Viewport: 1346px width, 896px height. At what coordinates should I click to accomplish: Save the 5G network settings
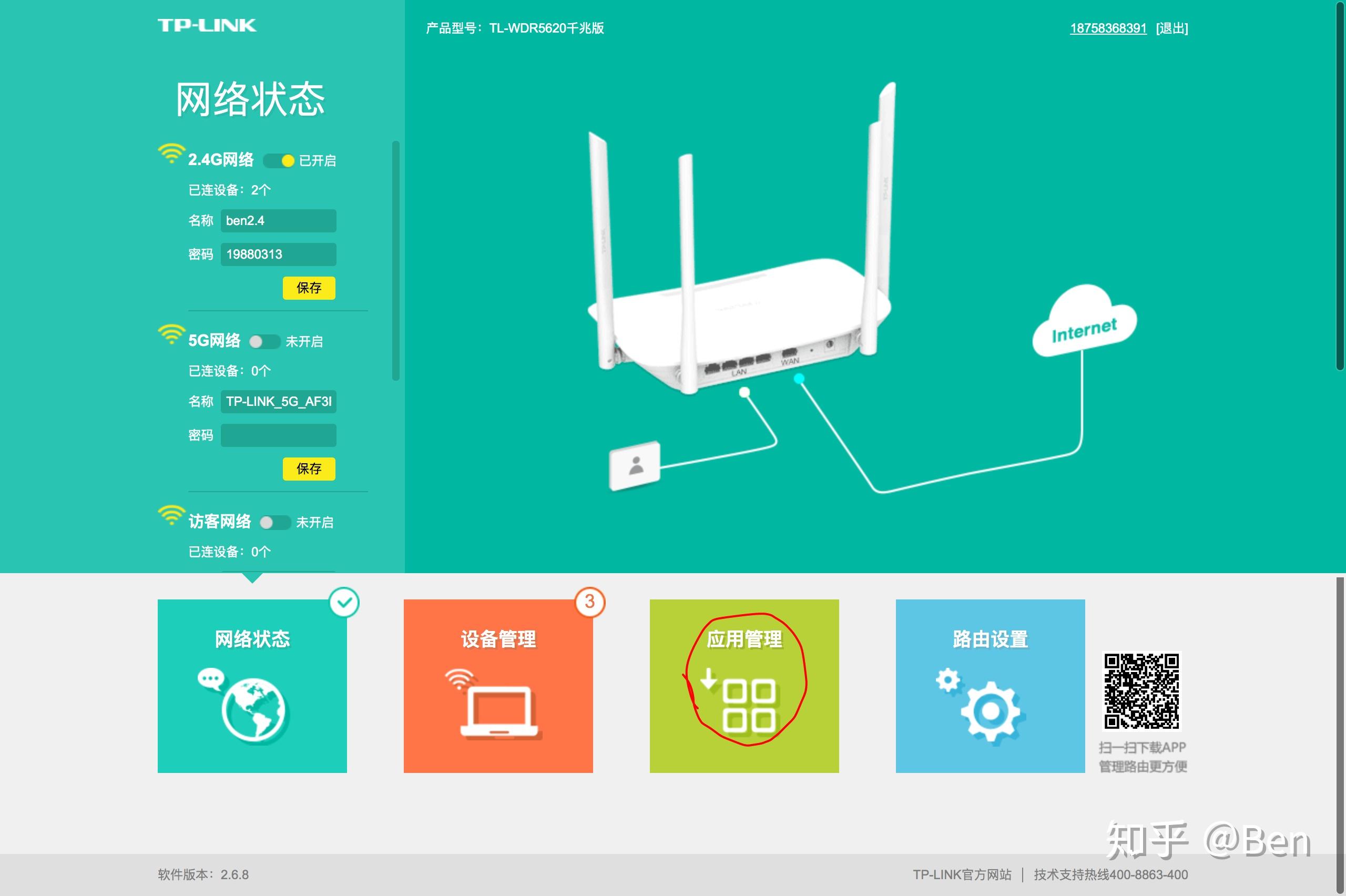click(309, 469)
